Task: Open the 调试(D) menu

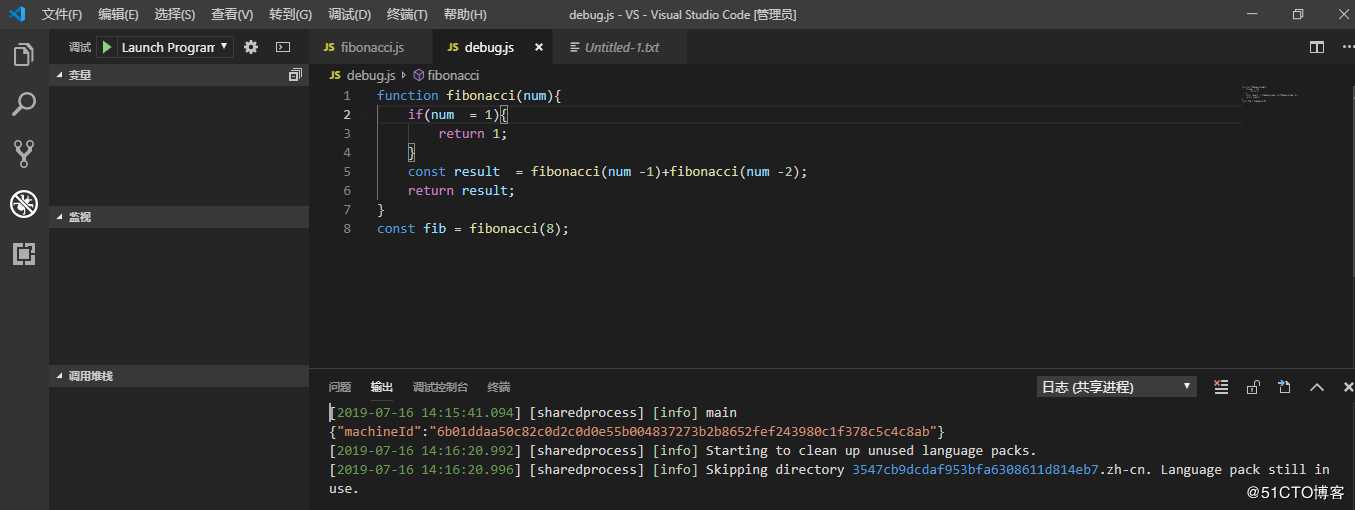Action: coord(350,15)
